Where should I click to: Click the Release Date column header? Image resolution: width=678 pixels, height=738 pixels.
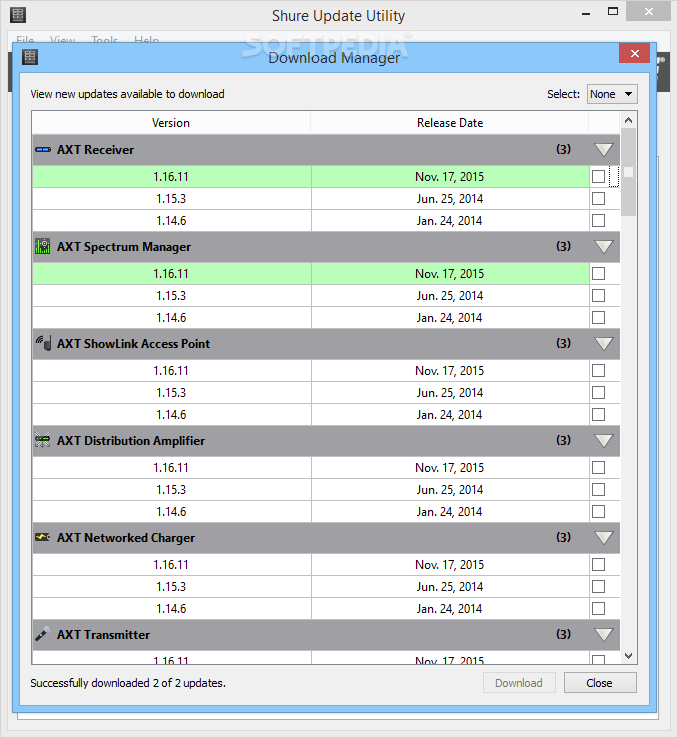pyautogui.click(x=450, y=123)
